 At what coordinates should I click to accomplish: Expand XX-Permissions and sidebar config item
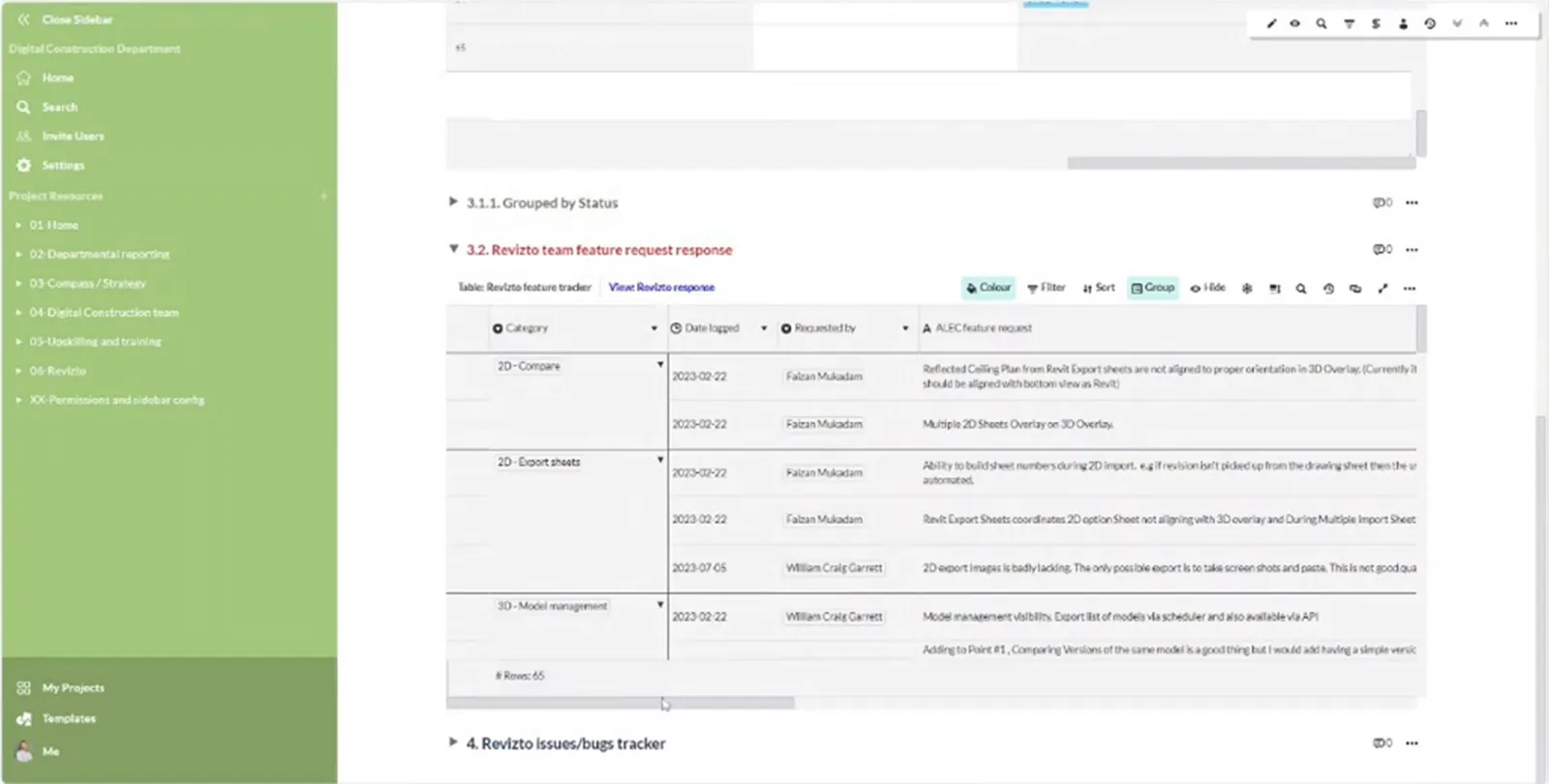pos(18,400)
